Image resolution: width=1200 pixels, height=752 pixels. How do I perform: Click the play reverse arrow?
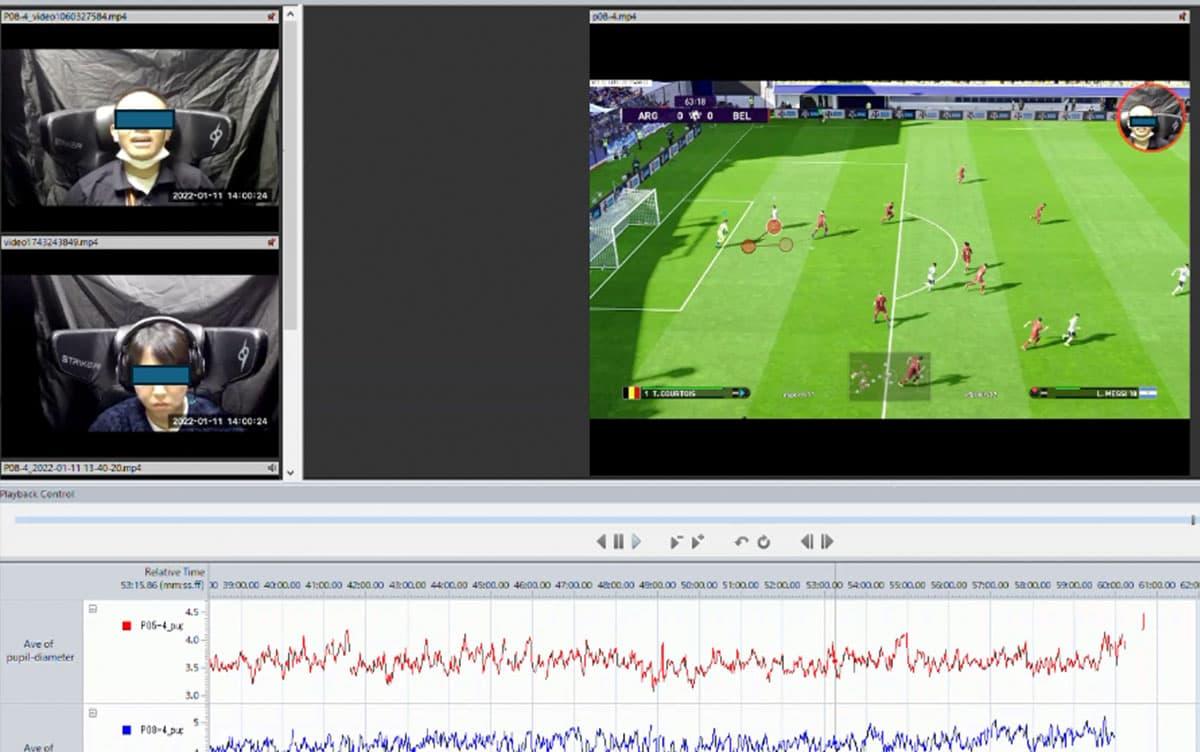601,542
